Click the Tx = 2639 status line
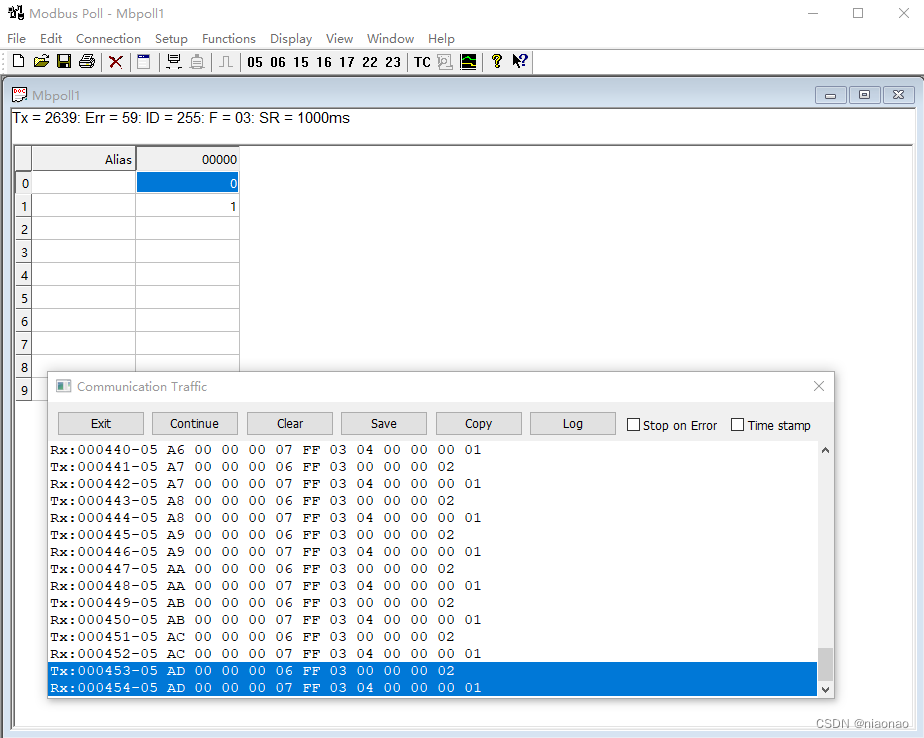 click(181, 118)
